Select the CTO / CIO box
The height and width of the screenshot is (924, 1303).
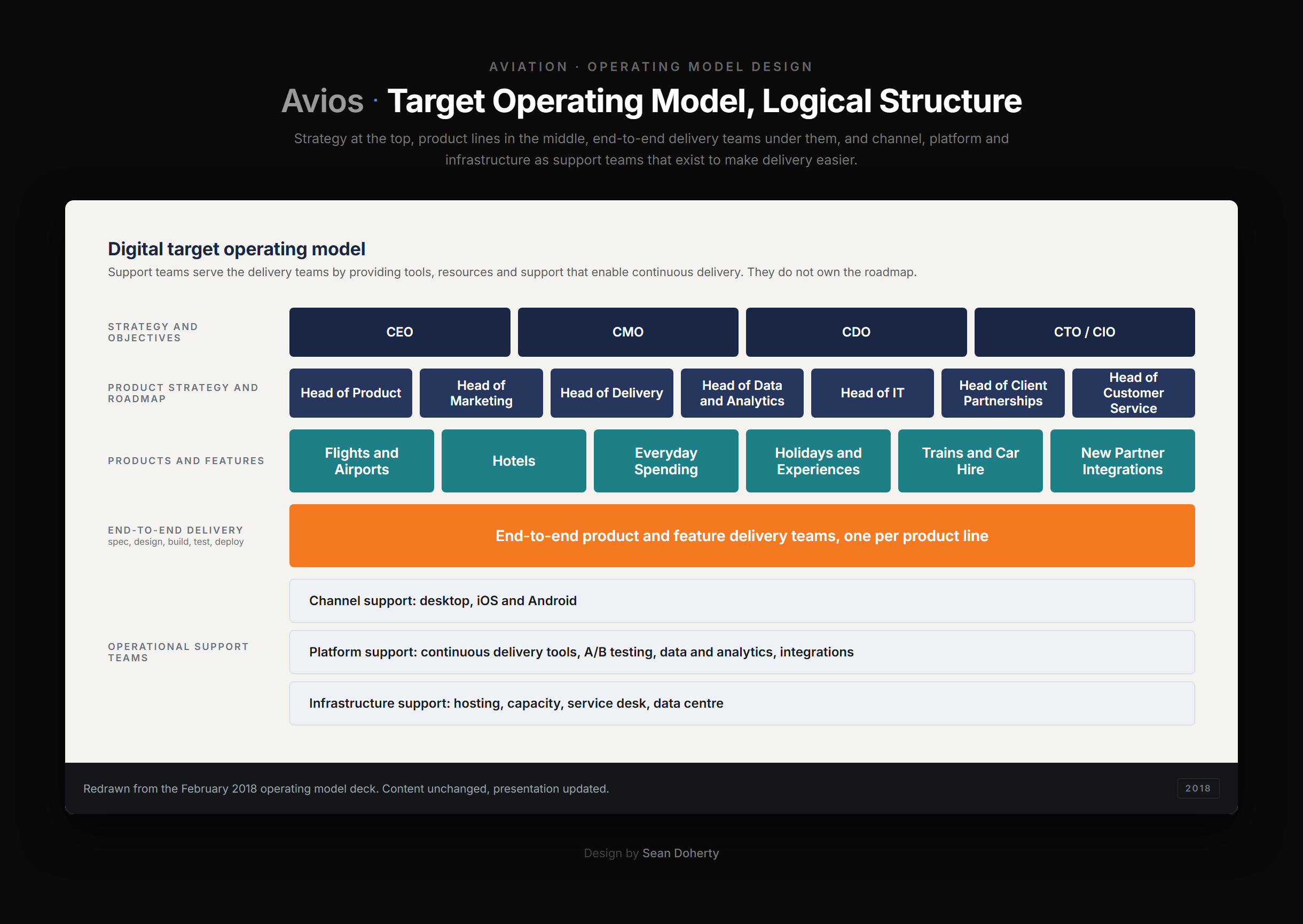(1084, 332)
